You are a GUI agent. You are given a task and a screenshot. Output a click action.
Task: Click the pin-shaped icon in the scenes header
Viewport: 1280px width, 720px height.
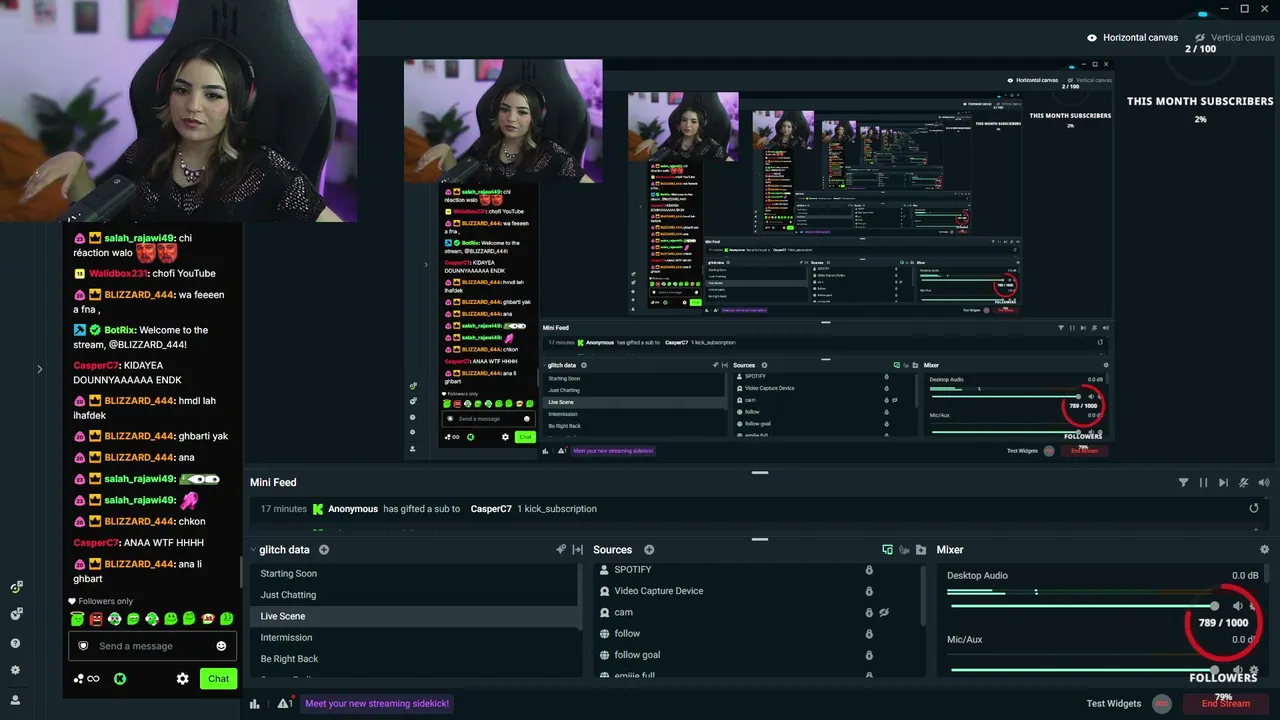[561, 550]
